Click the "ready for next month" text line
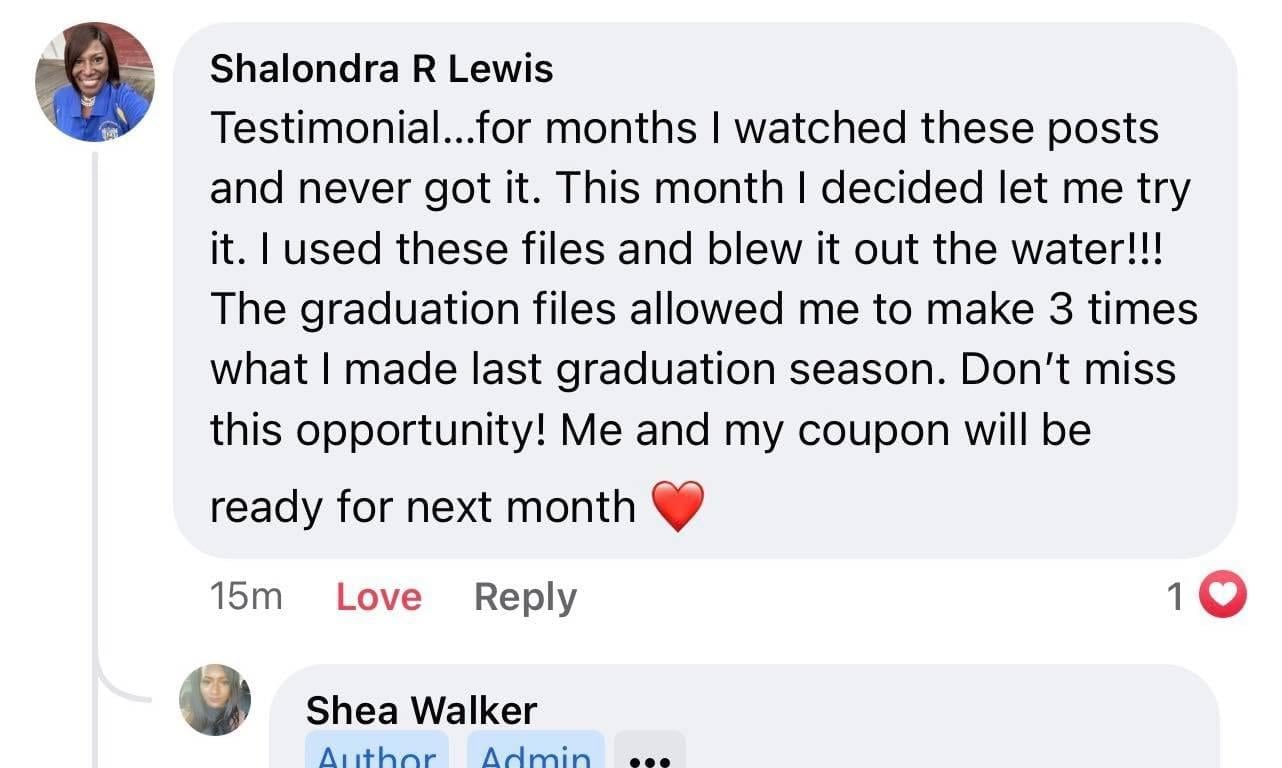Screen dimensions: 1282x768 coord(422,507)
